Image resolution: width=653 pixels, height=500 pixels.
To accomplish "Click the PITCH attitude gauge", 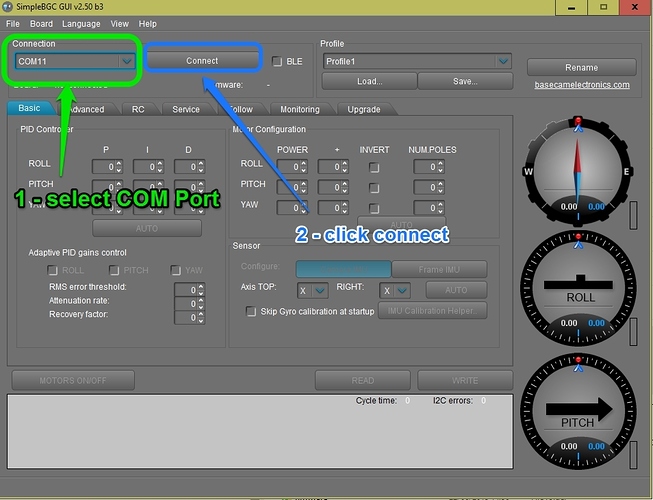I will click(x=578, y=411).
